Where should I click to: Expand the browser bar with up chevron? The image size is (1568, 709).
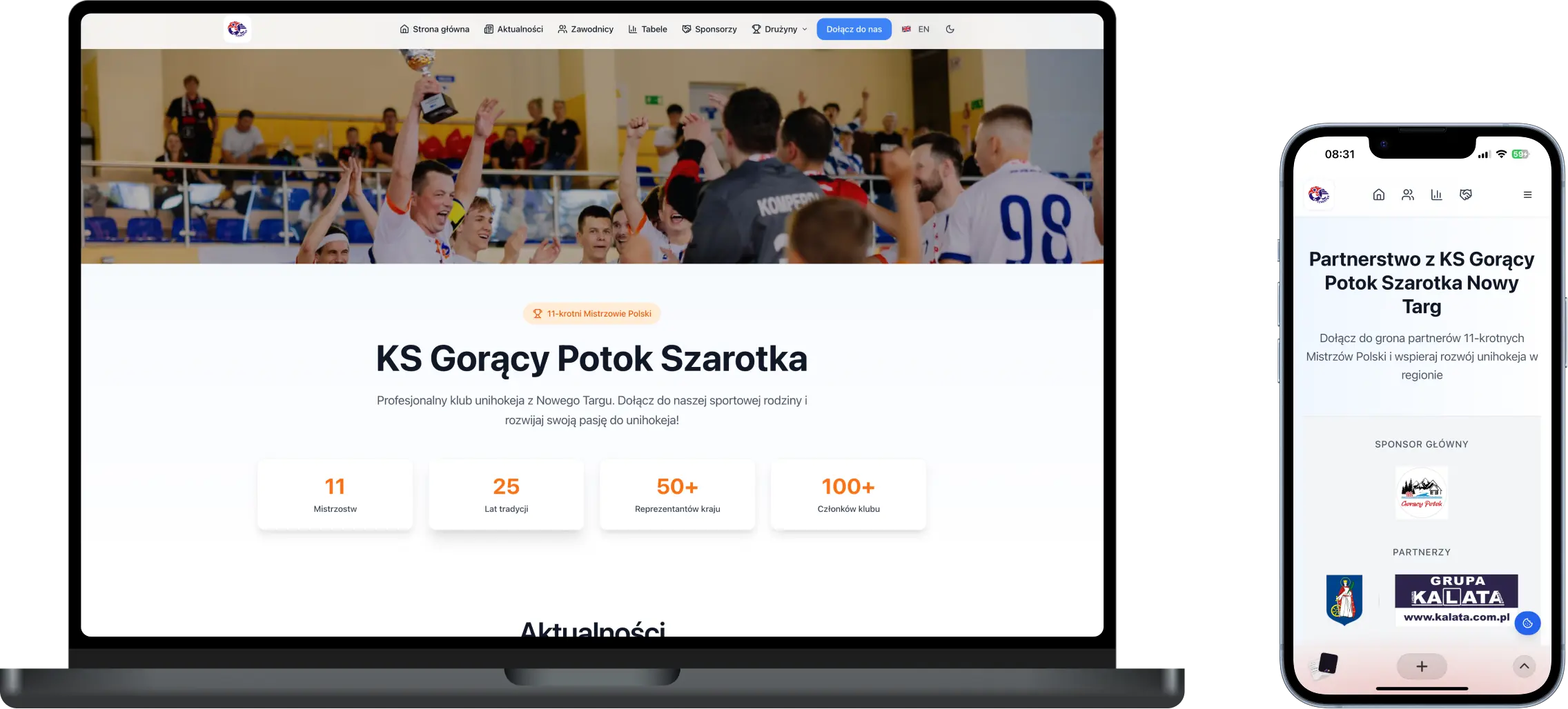click(1524, 666)
